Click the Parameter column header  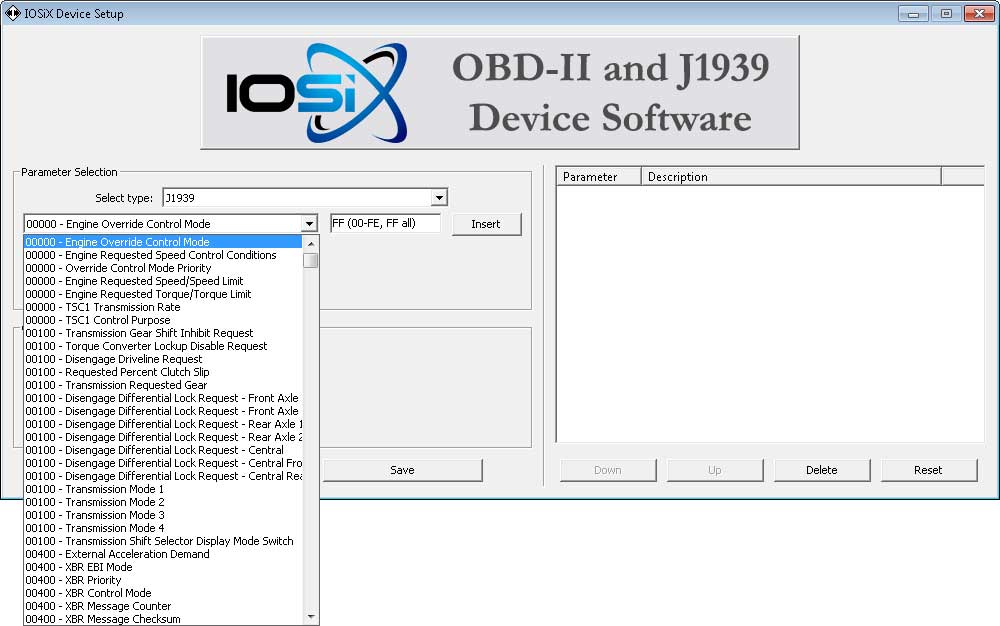coord(598,177)
